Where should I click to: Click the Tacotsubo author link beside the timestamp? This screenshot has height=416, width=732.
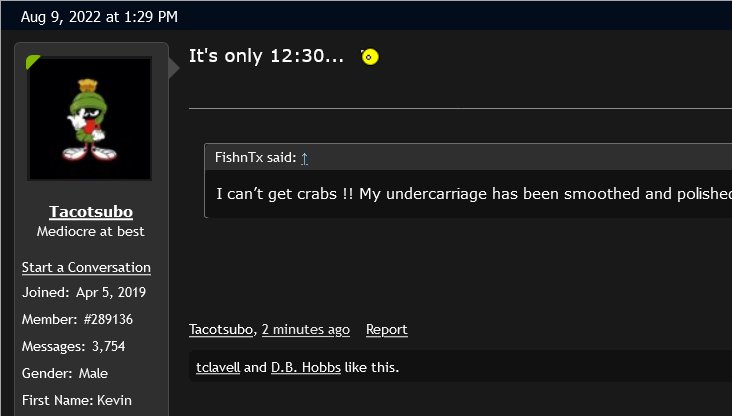(x=221, y=330)
